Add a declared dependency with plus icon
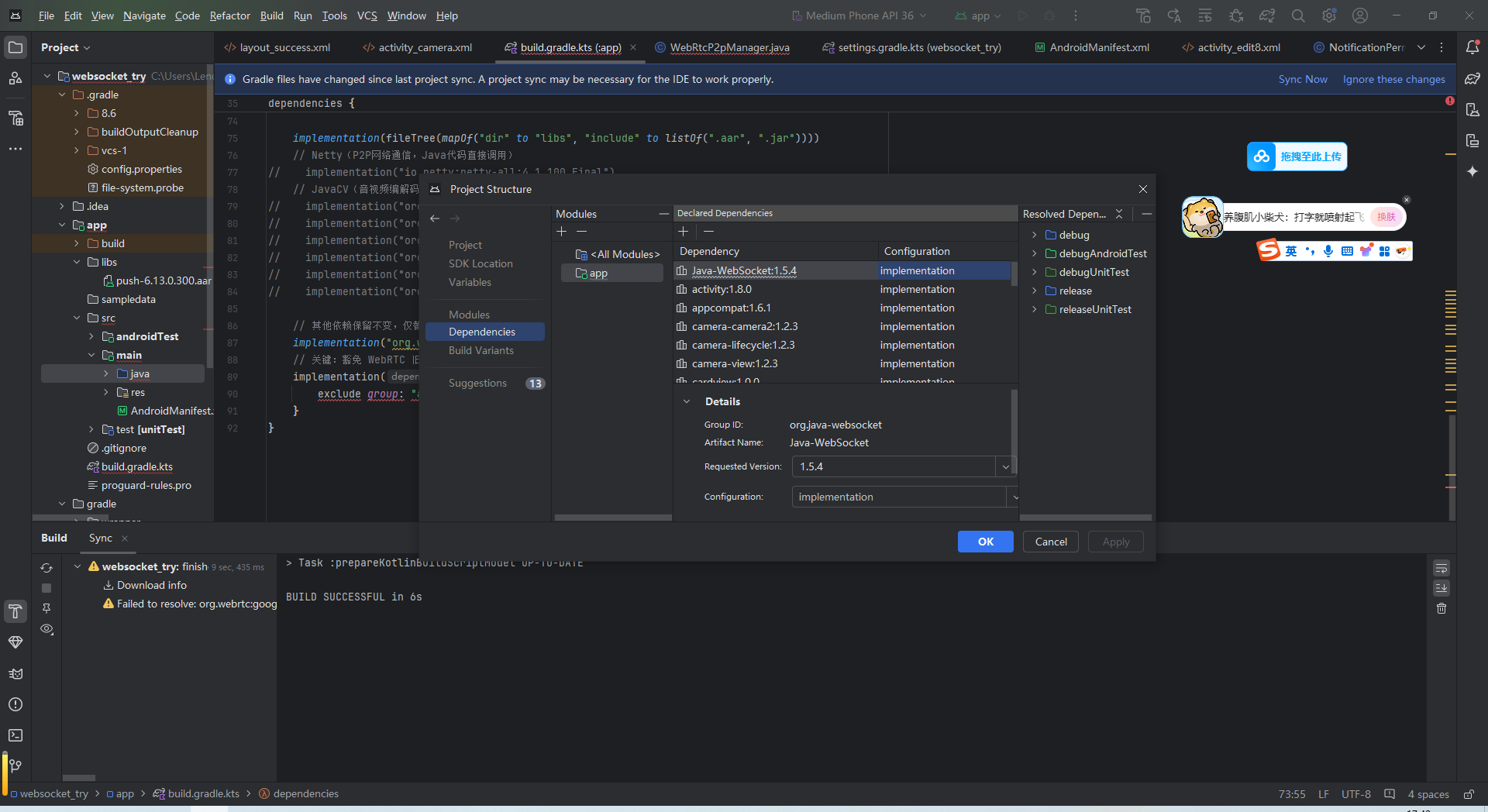1488x812 pixels. (x=683, y=231)
